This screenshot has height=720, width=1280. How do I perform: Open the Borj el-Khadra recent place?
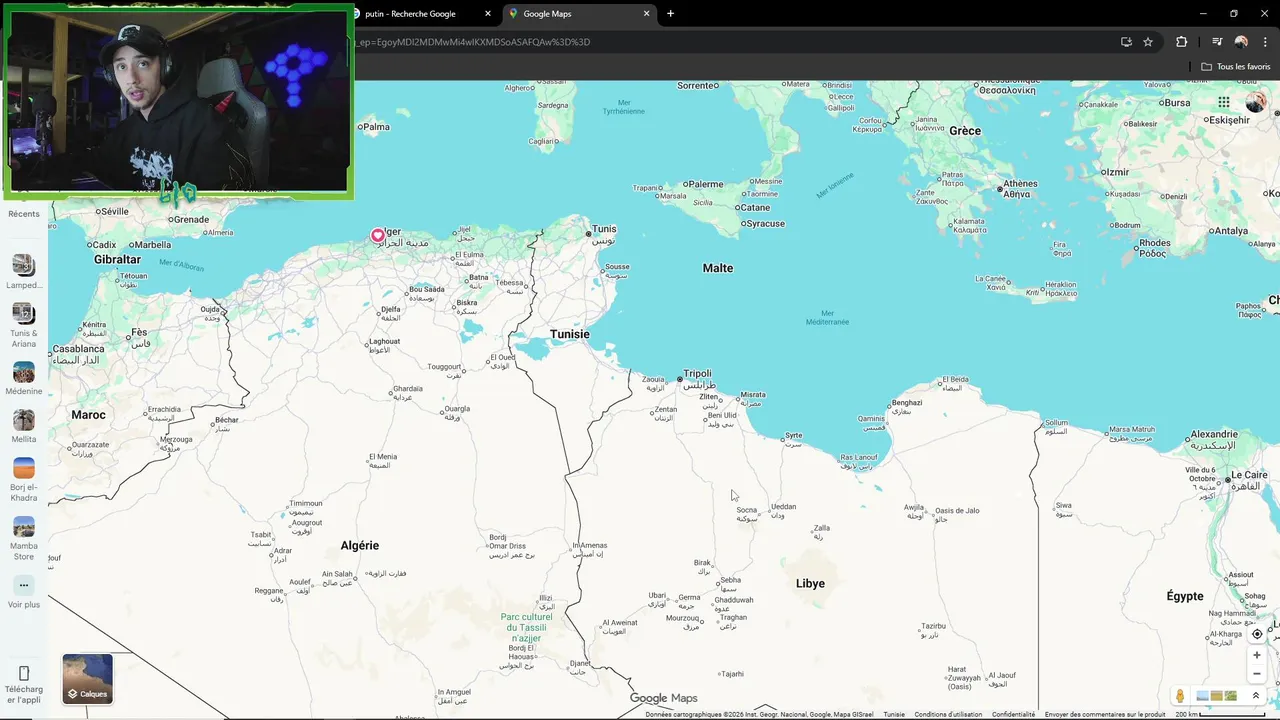[24, 480]
